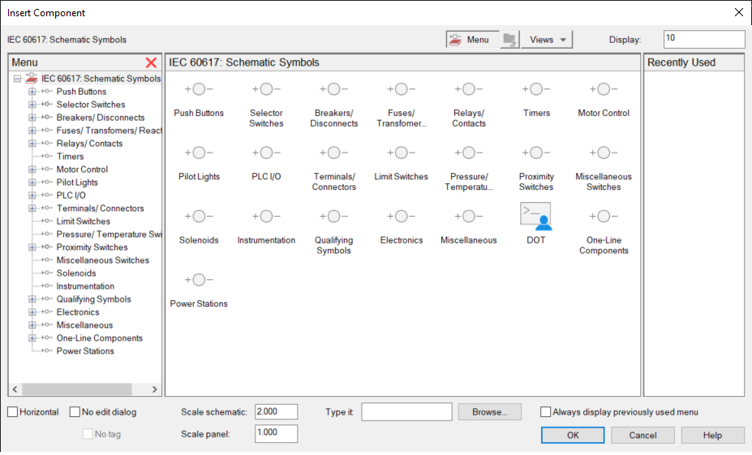Image resolution: width=752 pixels, height=455 pixels.
Task: Click the Scale schematic input field
Action: pyautogui.click(x=275, y=412)
